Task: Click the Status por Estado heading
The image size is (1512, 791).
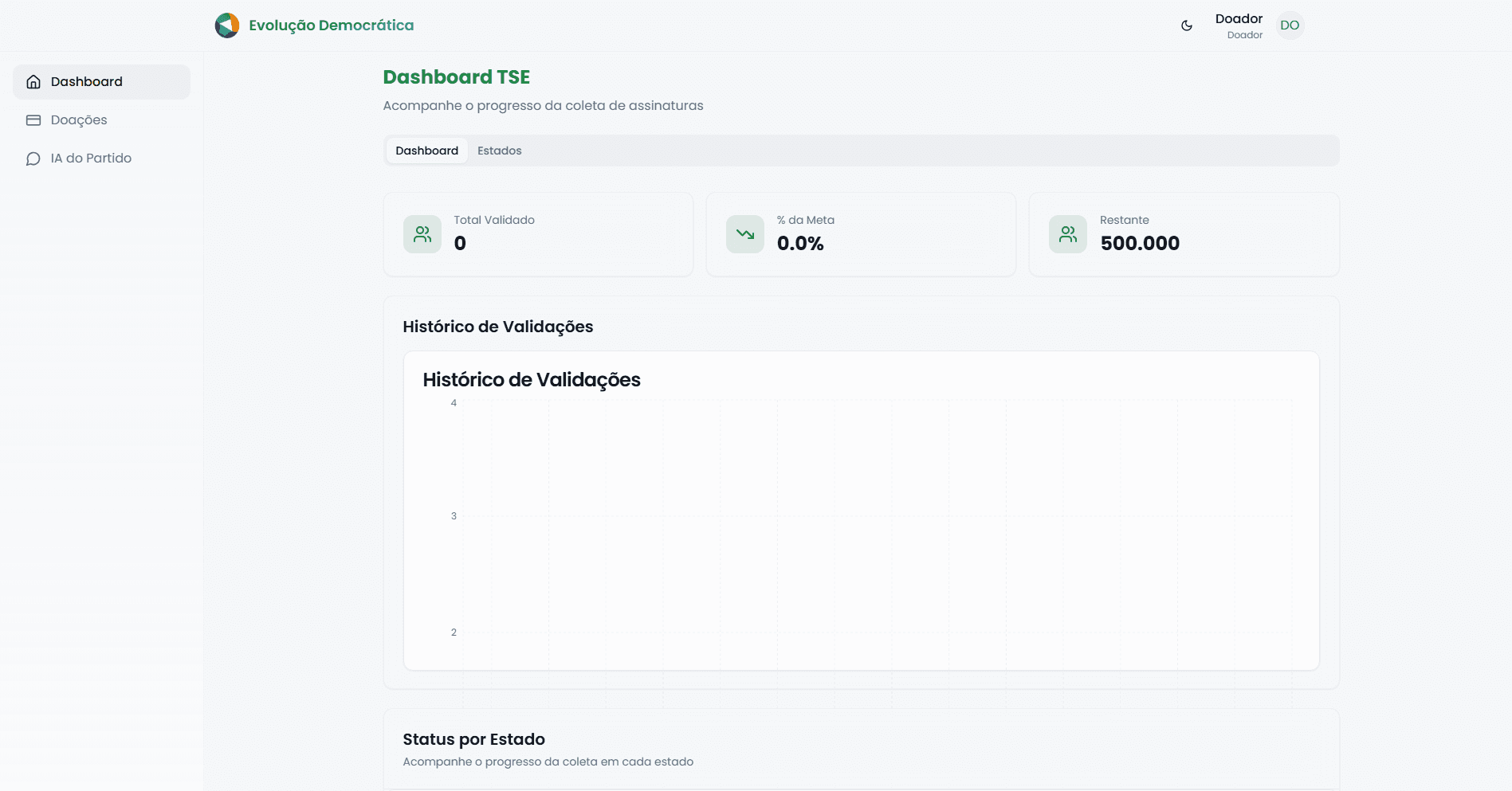Action: [473, 739]
